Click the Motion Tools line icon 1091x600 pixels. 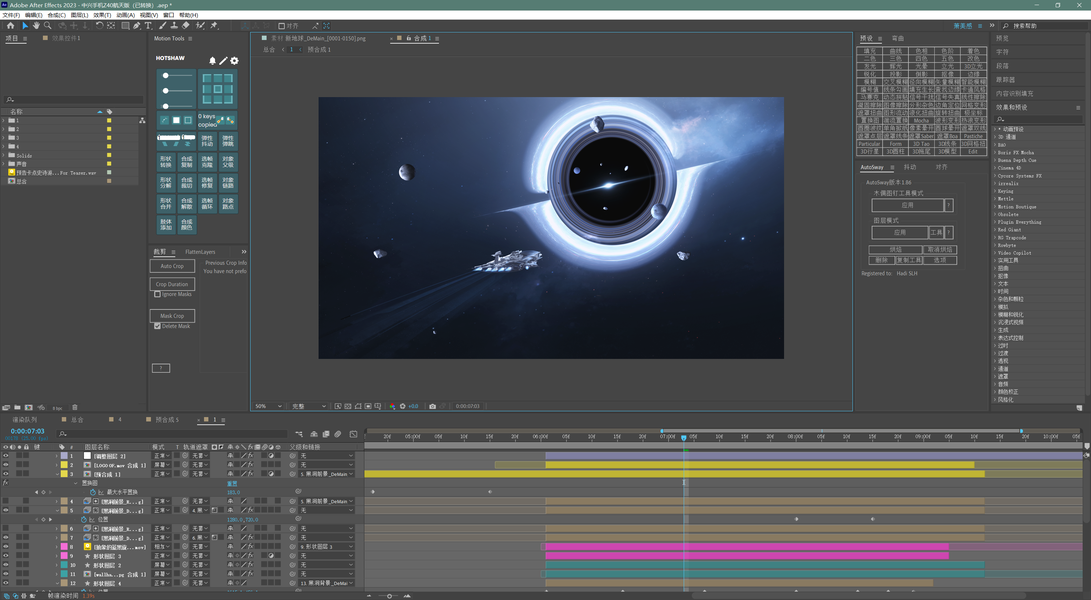point(223,61)
